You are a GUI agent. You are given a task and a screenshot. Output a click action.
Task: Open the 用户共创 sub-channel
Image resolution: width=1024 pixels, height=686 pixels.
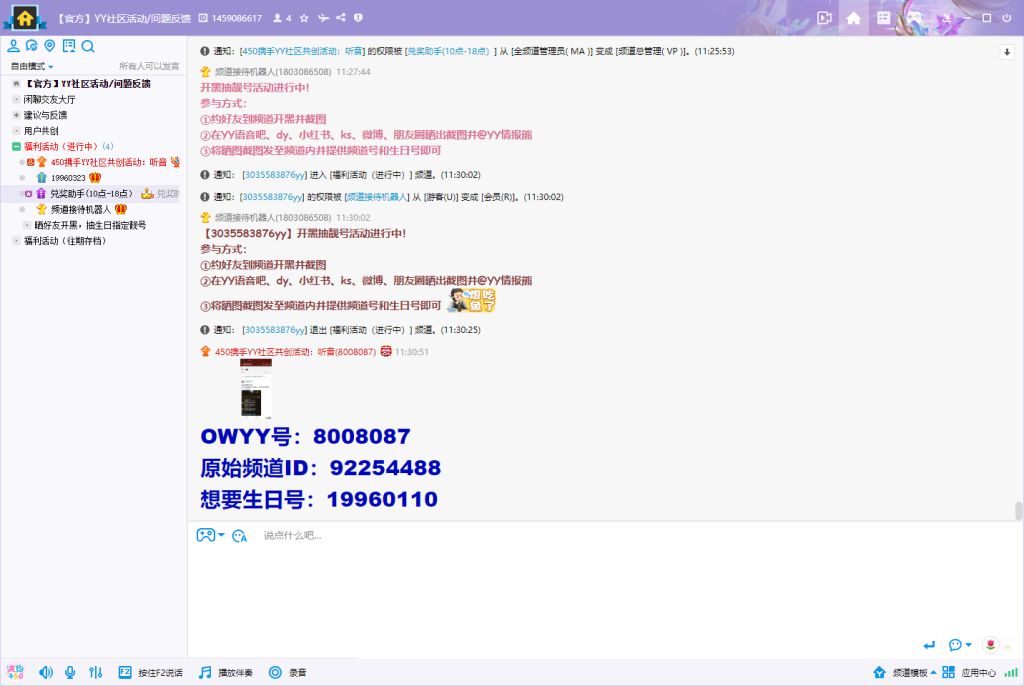point(41,131)
